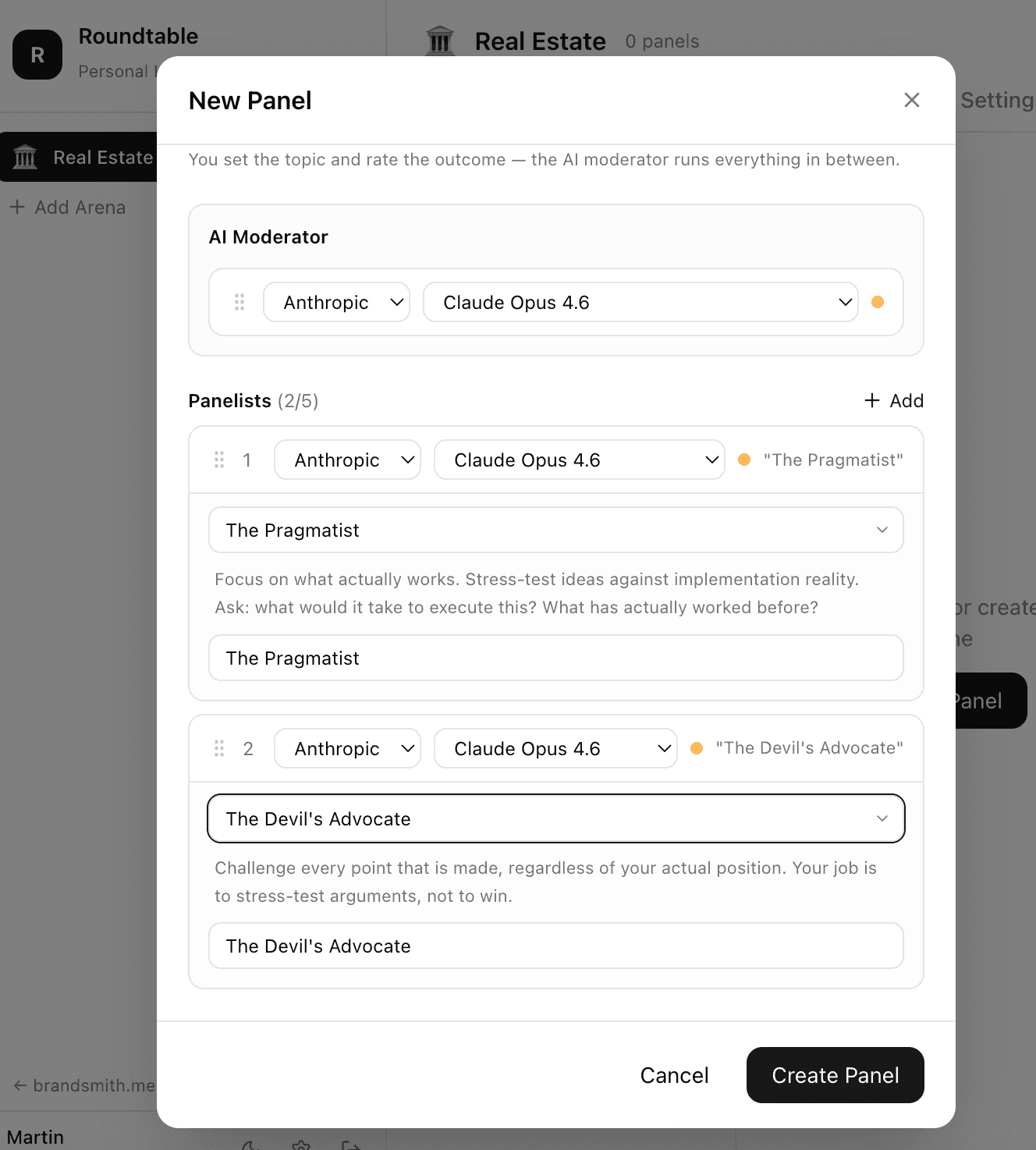
Task: Click the AI Moderator drag handle
Action: pos(239,302)
